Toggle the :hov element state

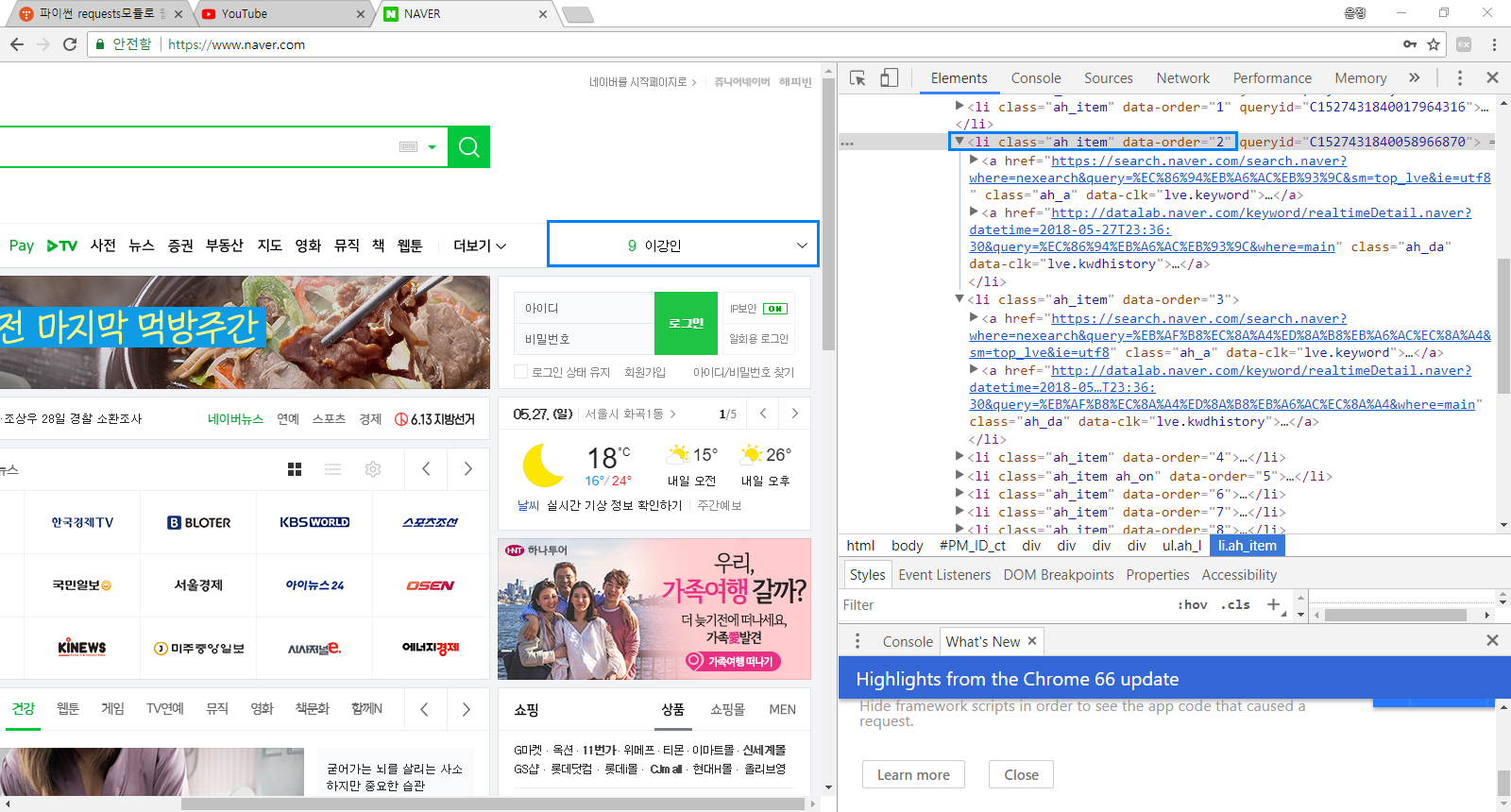click(1192, 604)
